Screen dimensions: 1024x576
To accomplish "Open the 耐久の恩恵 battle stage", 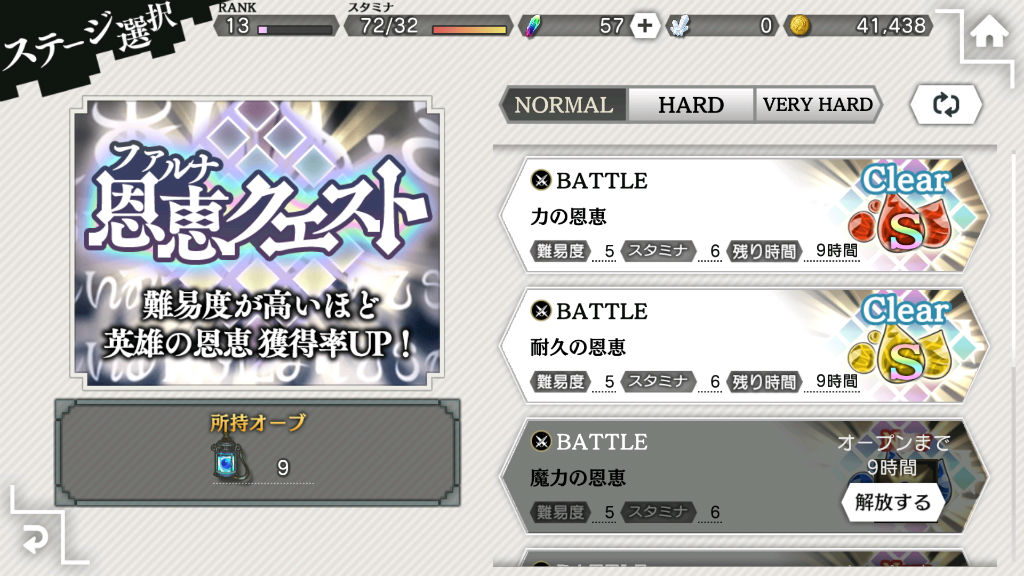I will 744,345.
